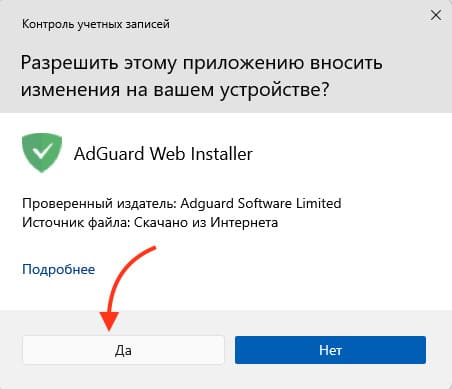Click the Проверенный издатель label
The image size is (452, 389).
tap(99, 203)
